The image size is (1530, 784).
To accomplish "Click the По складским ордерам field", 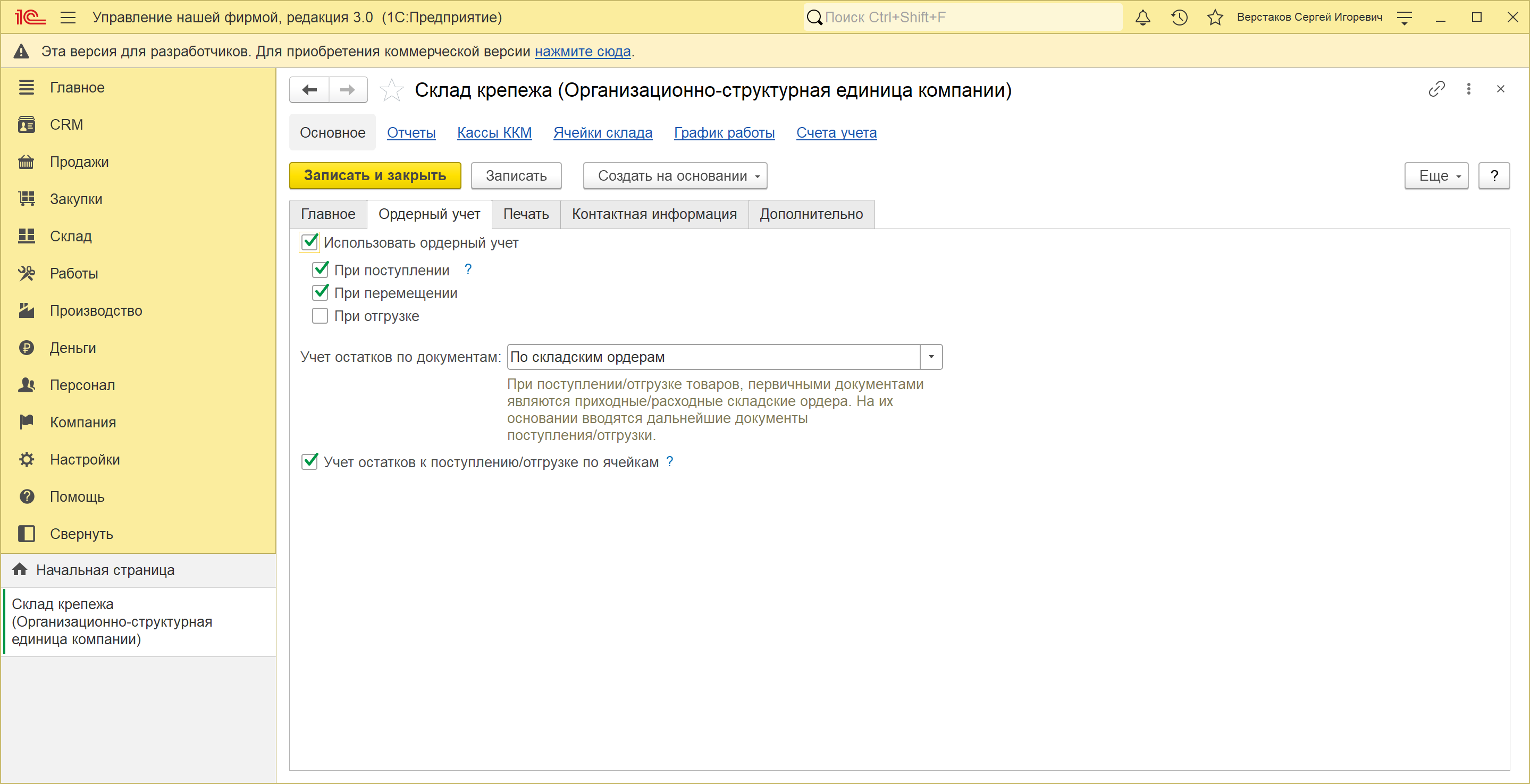I will 714,357.
